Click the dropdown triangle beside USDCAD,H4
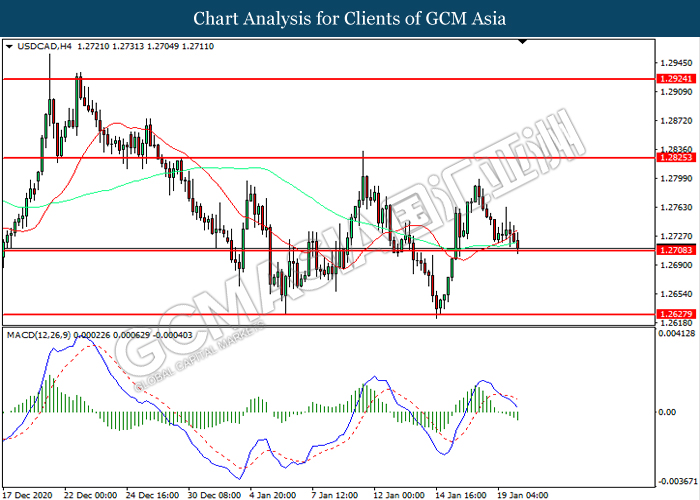 9,46
